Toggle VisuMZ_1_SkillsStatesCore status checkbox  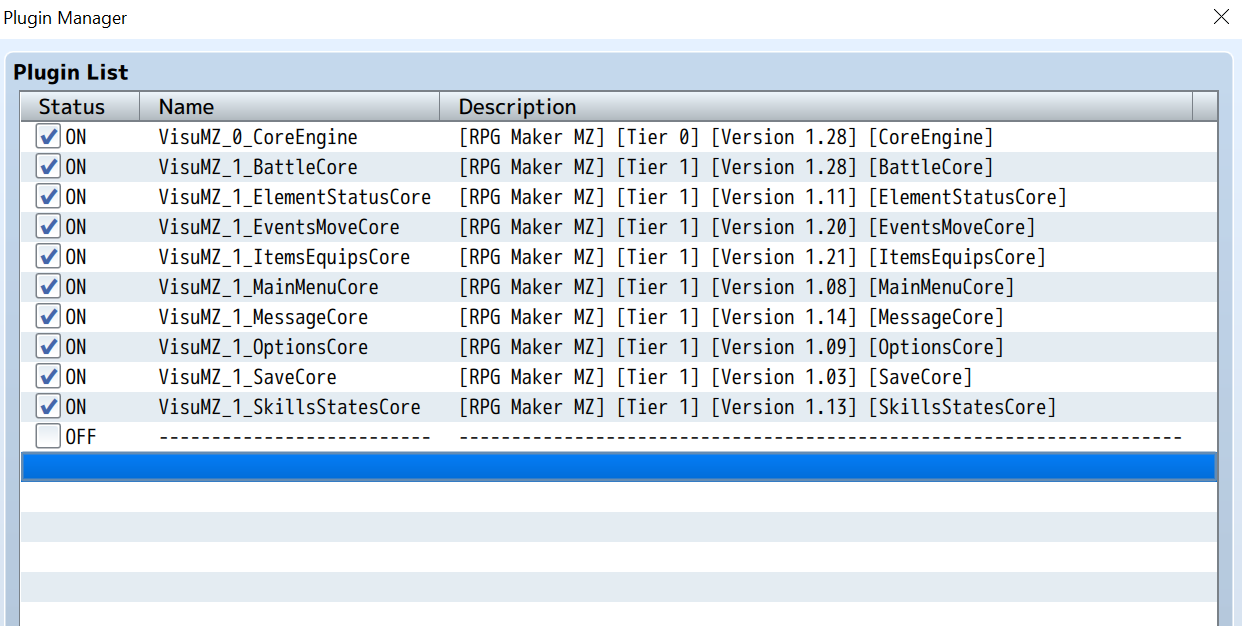(48, 407)
